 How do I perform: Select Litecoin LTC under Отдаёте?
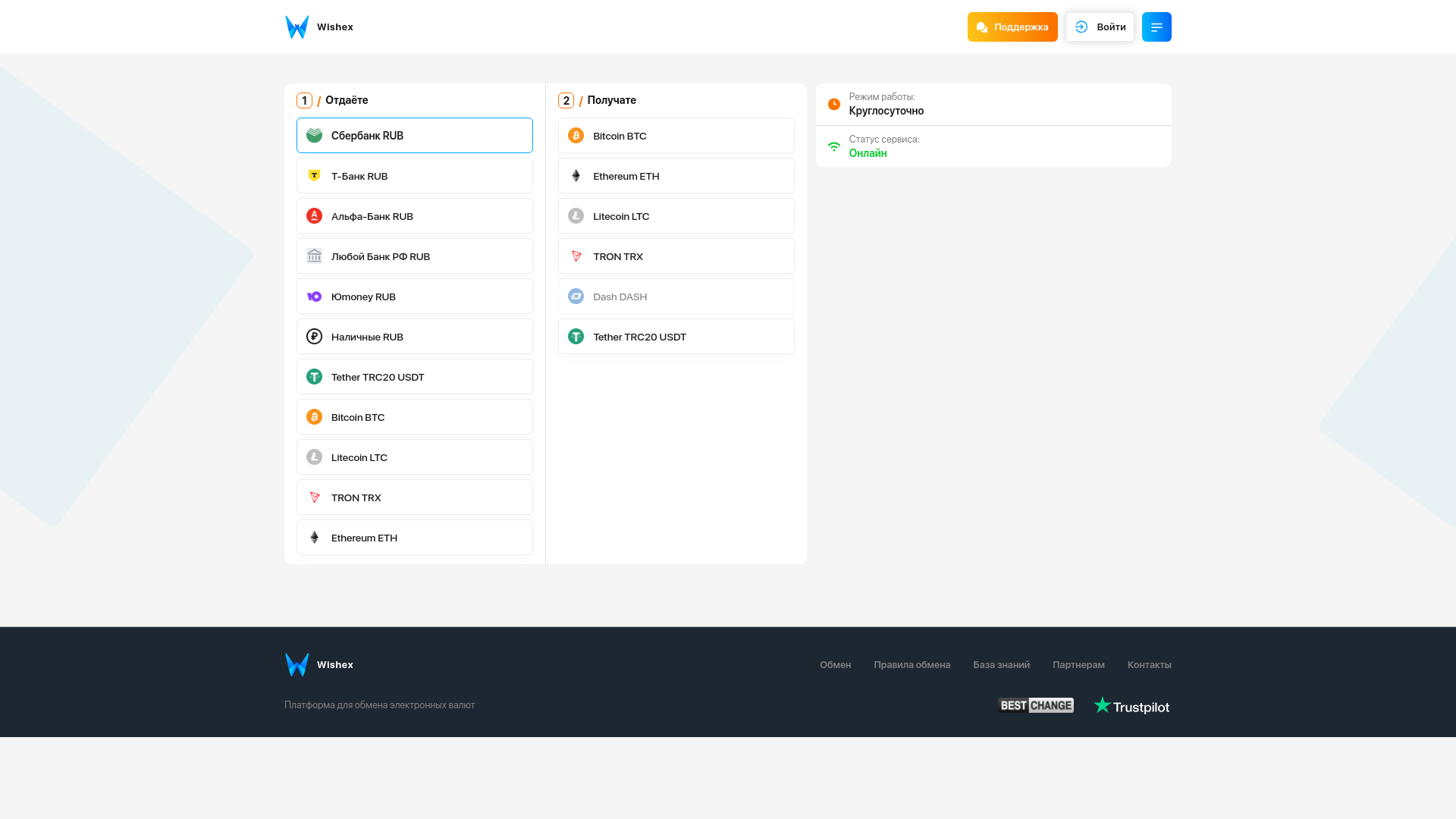[x=415, y=457]
